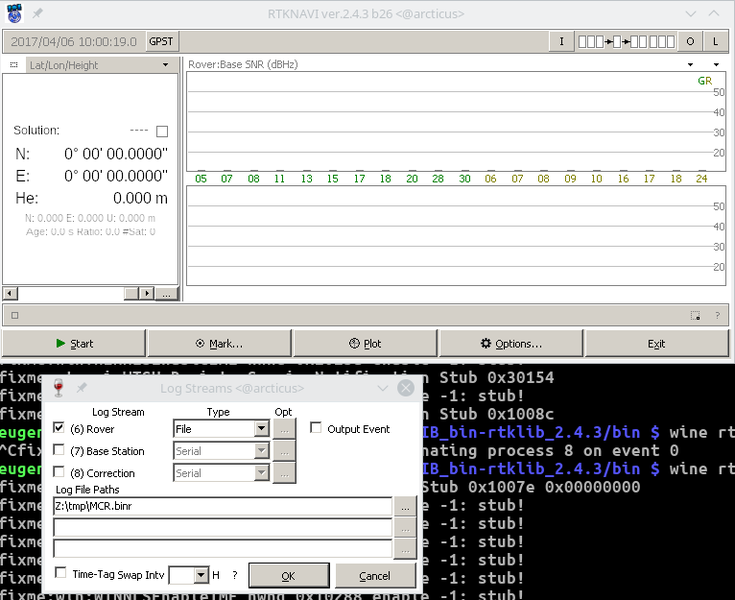
Task: Click the Z:\tmp\MCR.binr path field
Action: coord(222,506)
